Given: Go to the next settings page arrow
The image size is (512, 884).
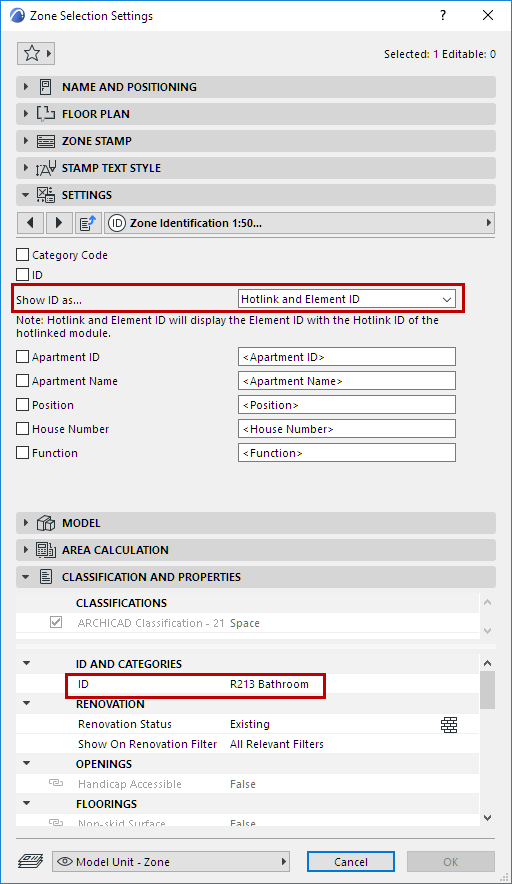Looking at the screenshot, I should pos(59,223).
